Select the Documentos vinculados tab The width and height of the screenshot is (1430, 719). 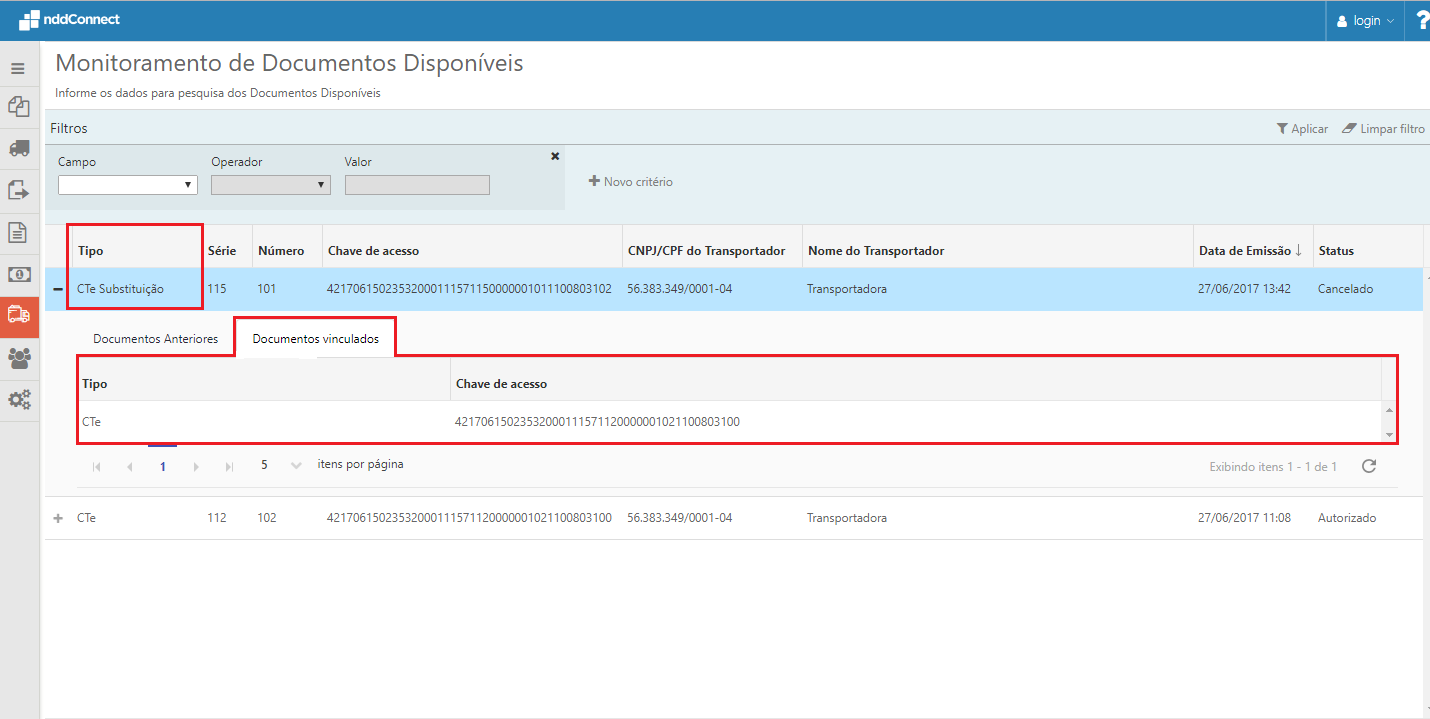click(x=315, y=339)
